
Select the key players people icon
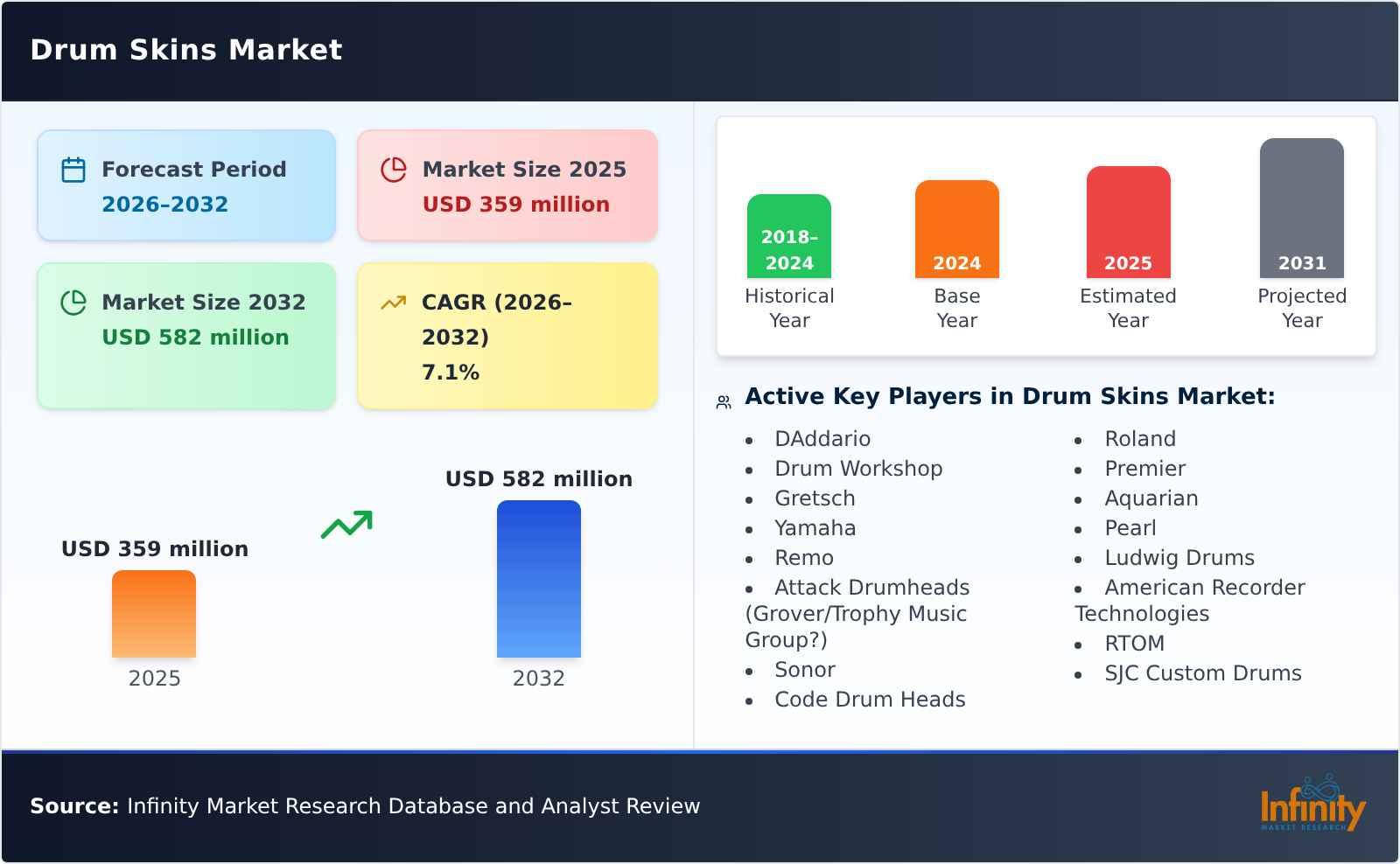(723, 400)
